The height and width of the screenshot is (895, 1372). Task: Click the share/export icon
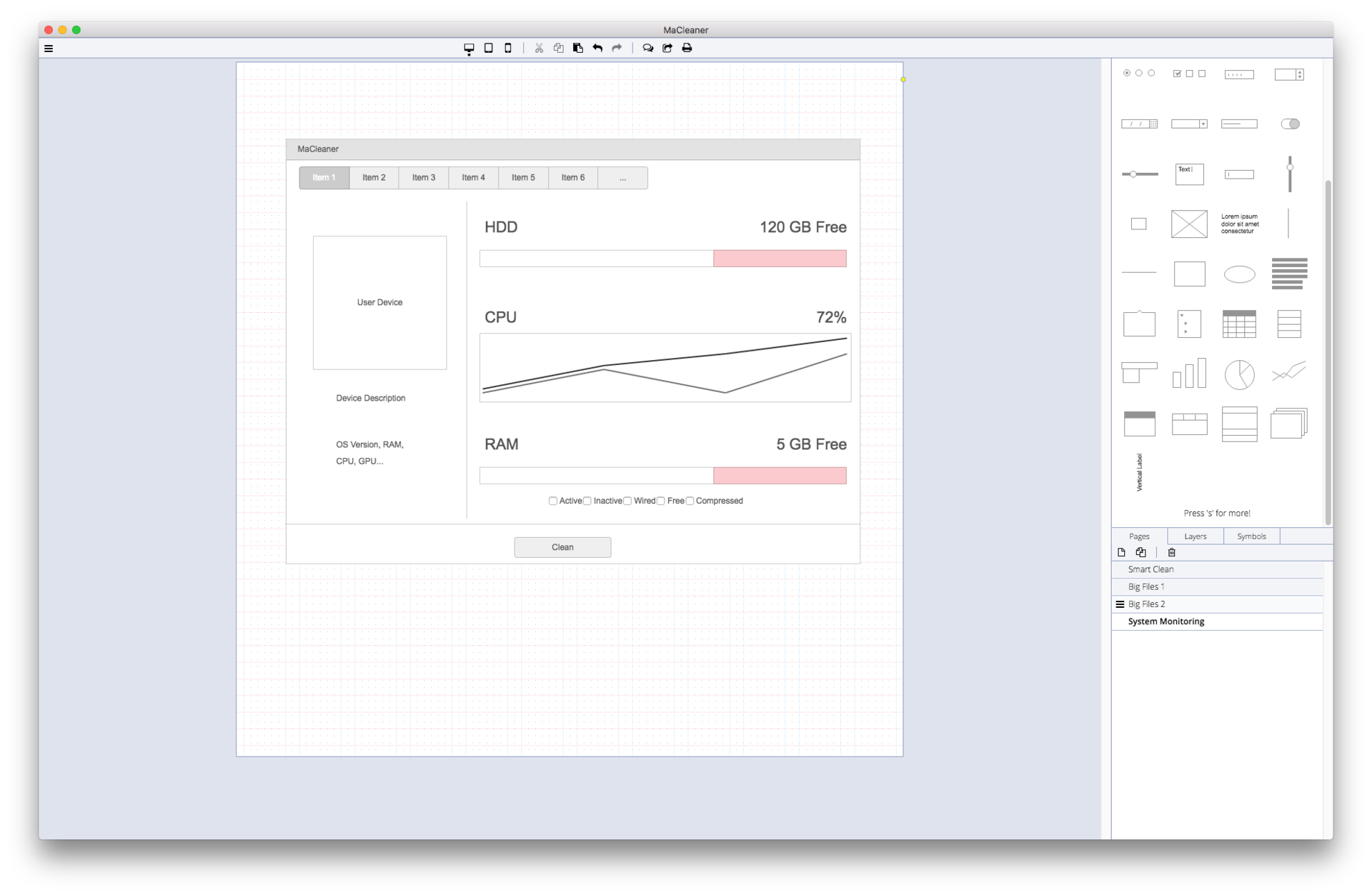(x=667, y=48)
